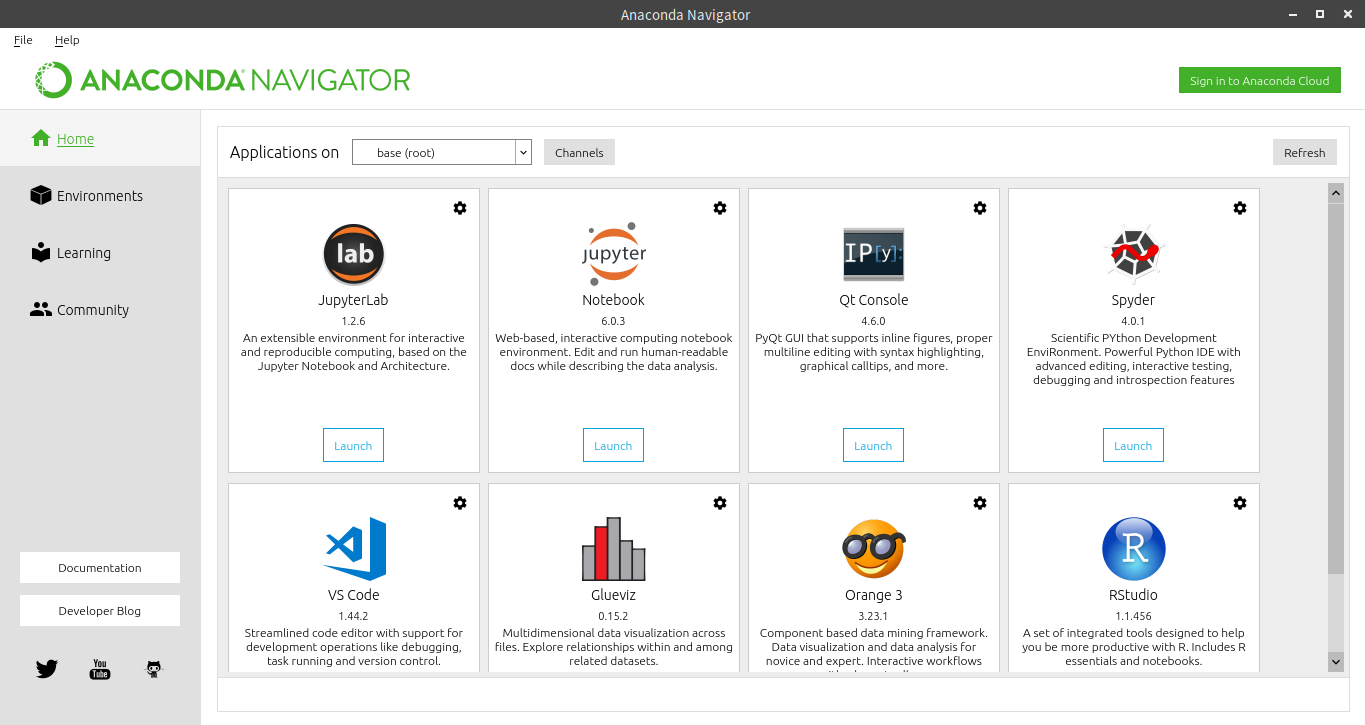Click the Spyder application name
The image size is (1365, 725).
click(1133, 300)
